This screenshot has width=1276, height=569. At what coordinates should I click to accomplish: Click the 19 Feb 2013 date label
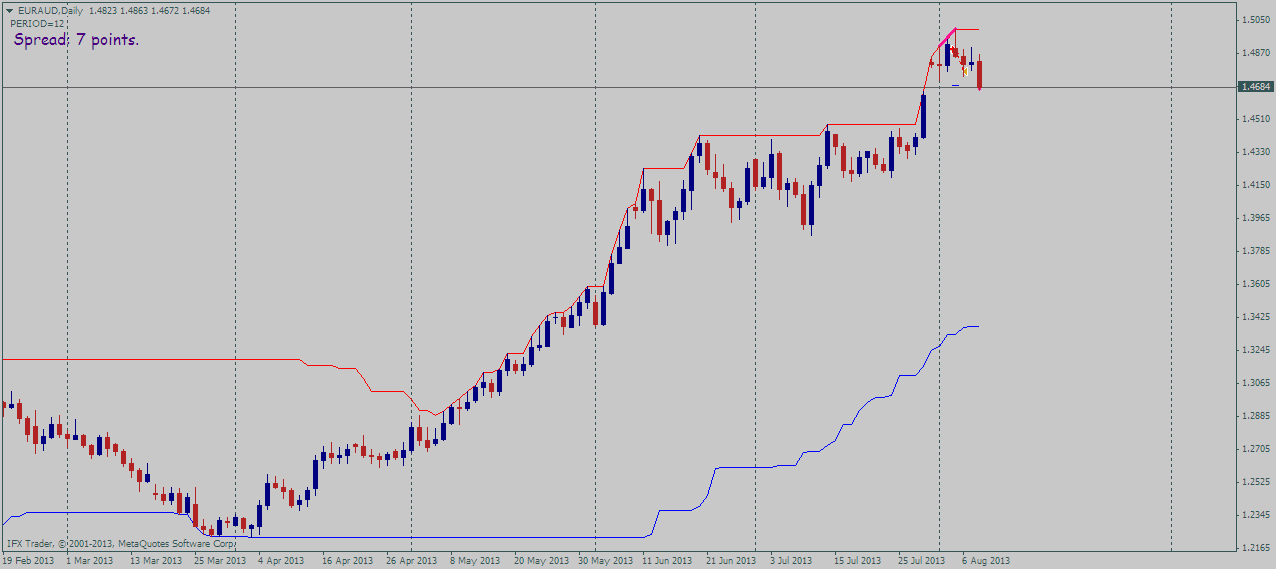tap(27, 561)
